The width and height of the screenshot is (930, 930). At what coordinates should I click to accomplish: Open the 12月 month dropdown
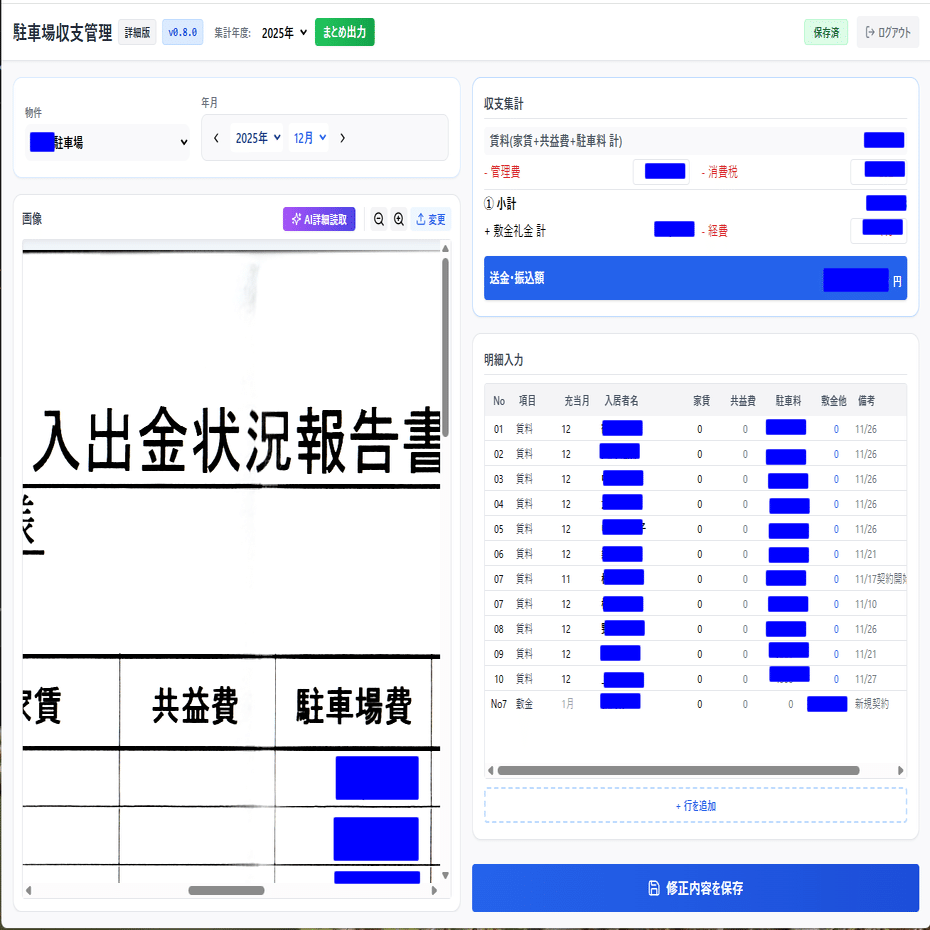coord(308,137)
